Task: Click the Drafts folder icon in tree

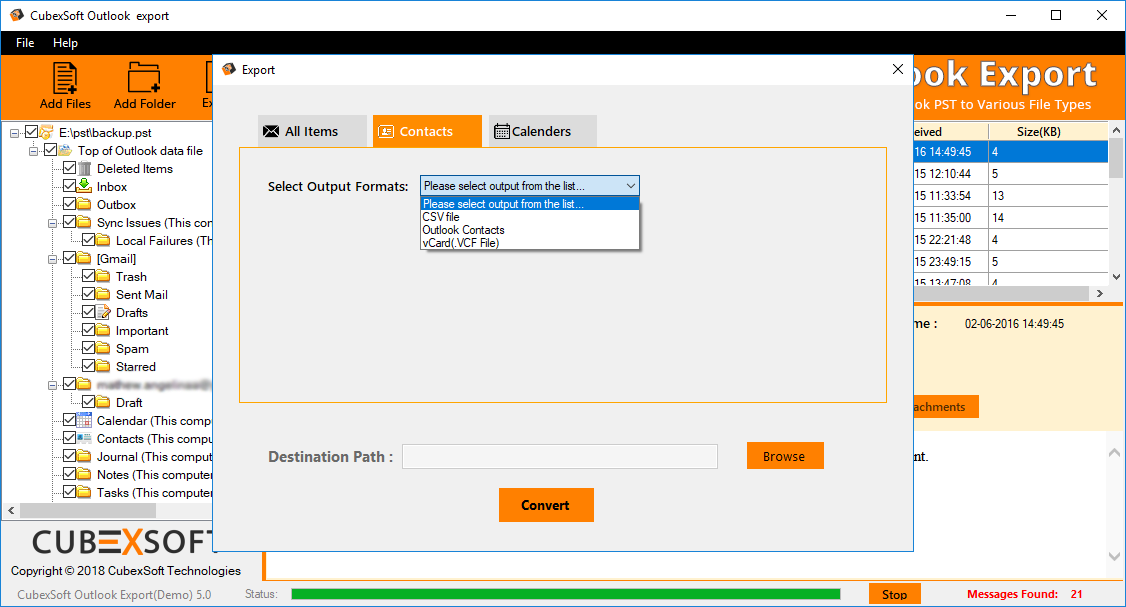Action: [103, 312]
